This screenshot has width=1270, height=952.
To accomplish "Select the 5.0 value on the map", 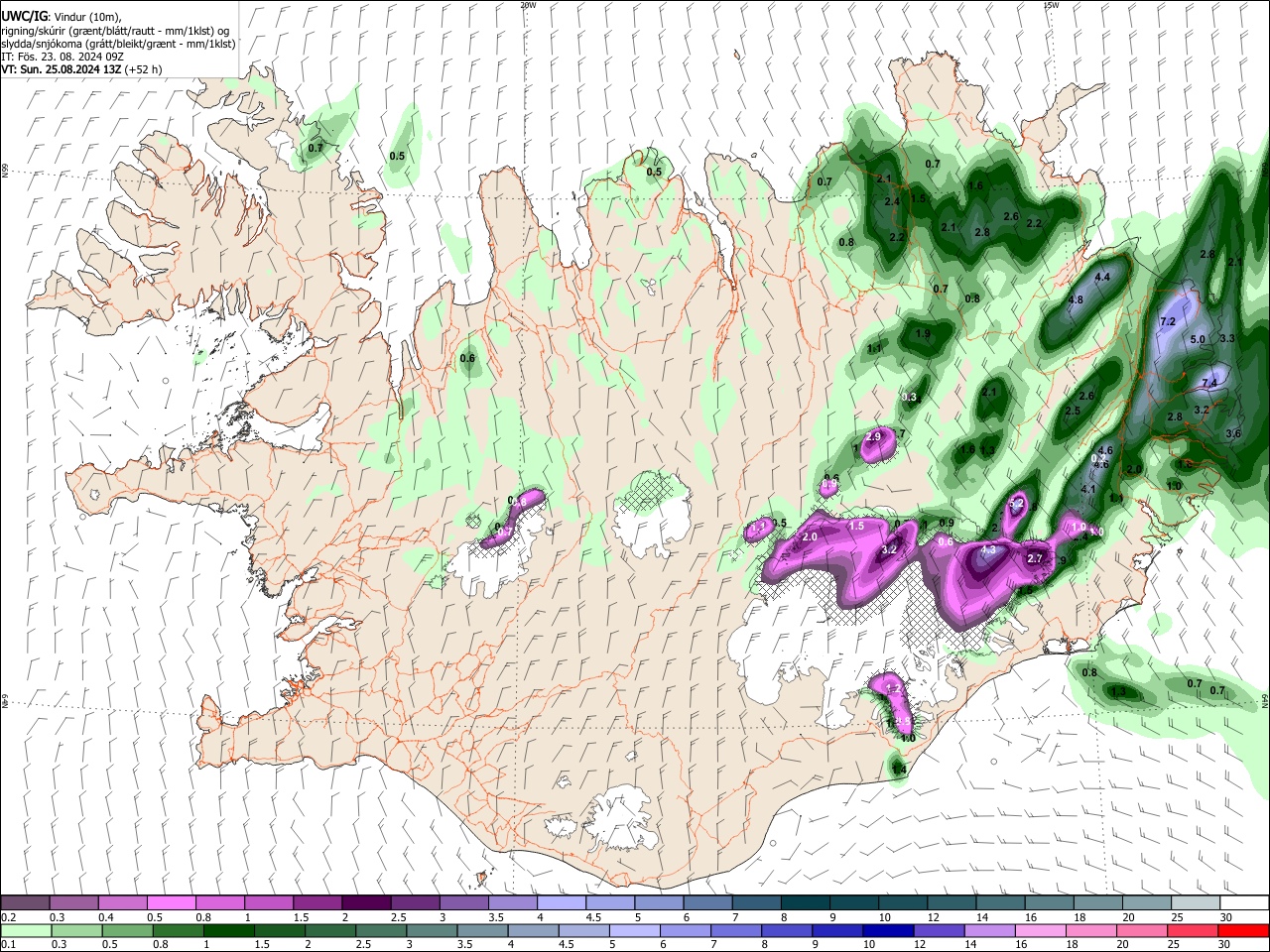I will click(1198, 339).
